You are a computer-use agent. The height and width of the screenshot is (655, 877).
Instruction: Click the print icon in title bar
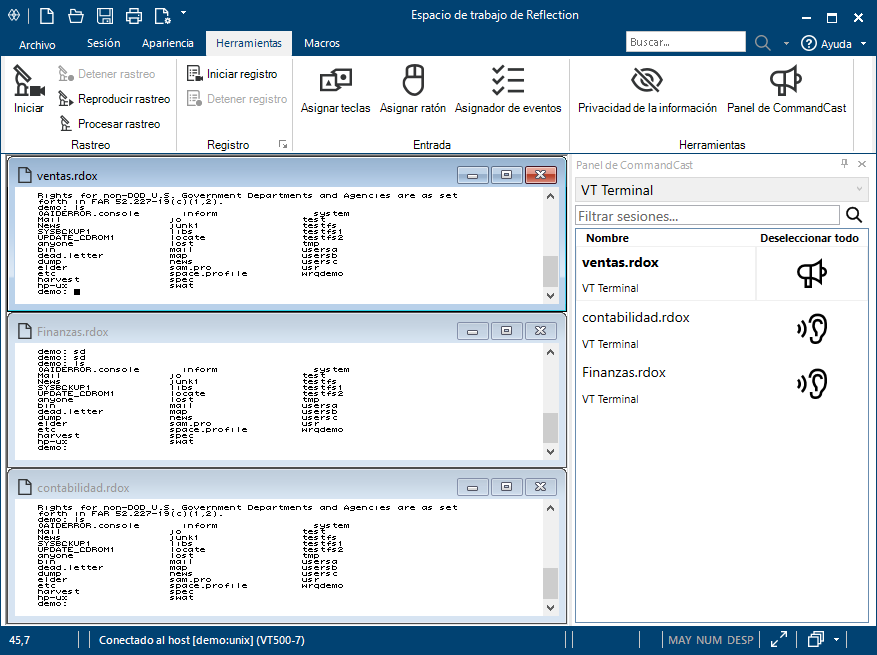(x=134, y=15)
